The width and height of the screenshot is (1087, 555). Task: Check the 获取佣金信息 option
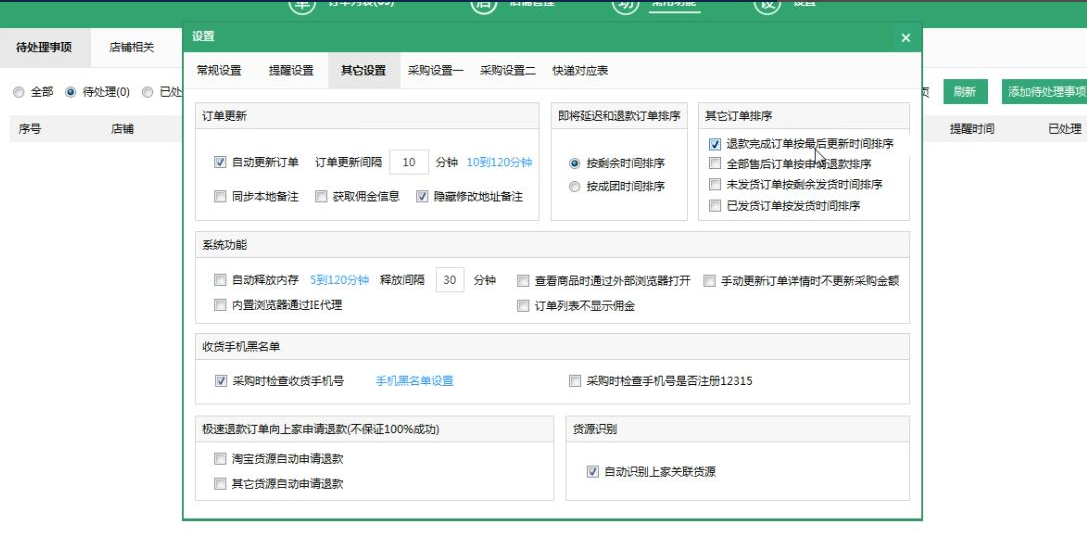point(321,197)
